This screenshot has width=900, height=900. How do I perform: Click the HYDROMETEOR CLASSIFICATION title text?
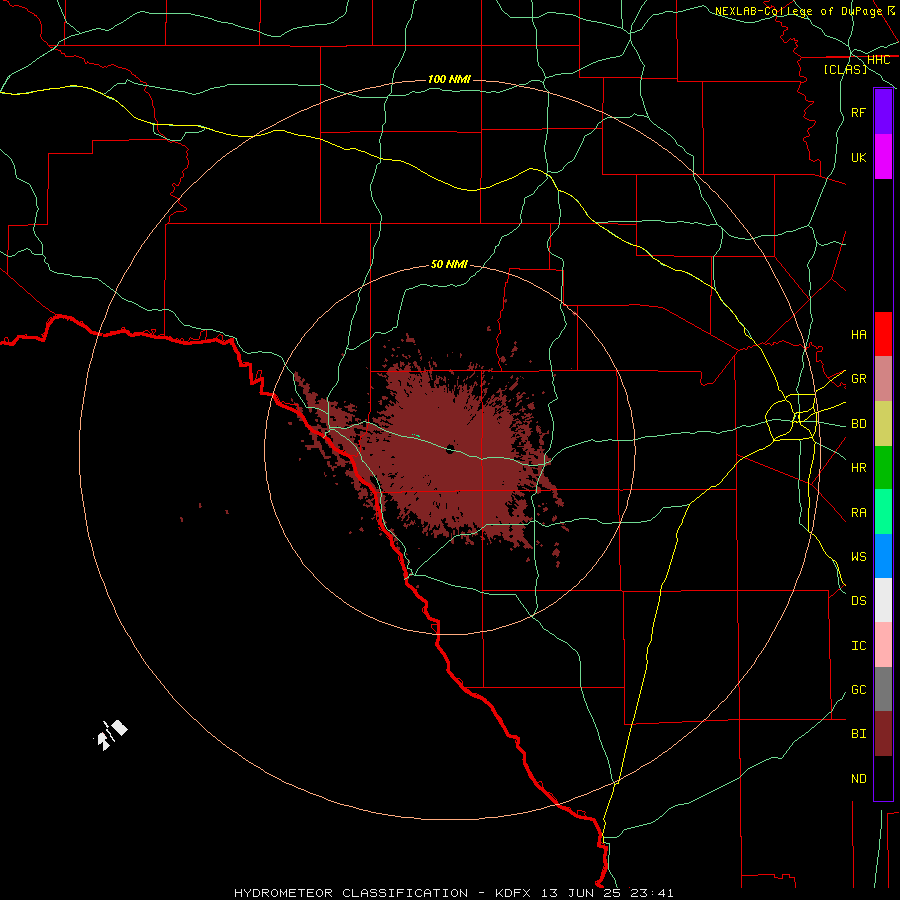351,893
